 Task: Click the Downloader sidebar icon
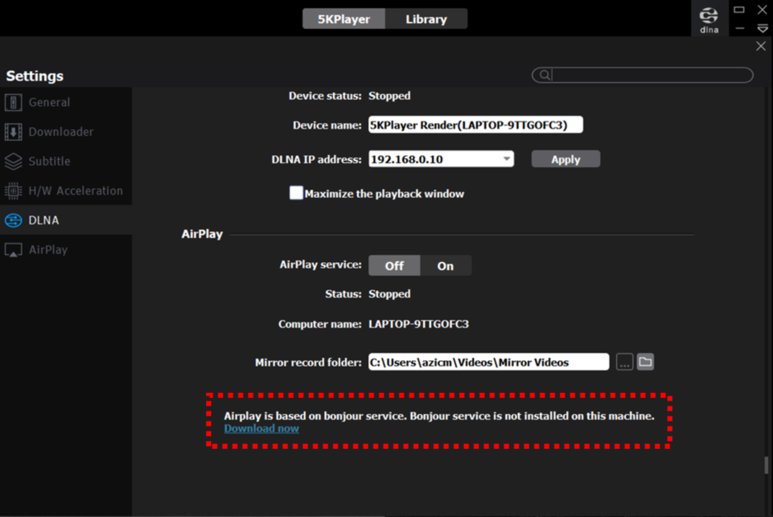pyautogui.click(x=13, y=132)
